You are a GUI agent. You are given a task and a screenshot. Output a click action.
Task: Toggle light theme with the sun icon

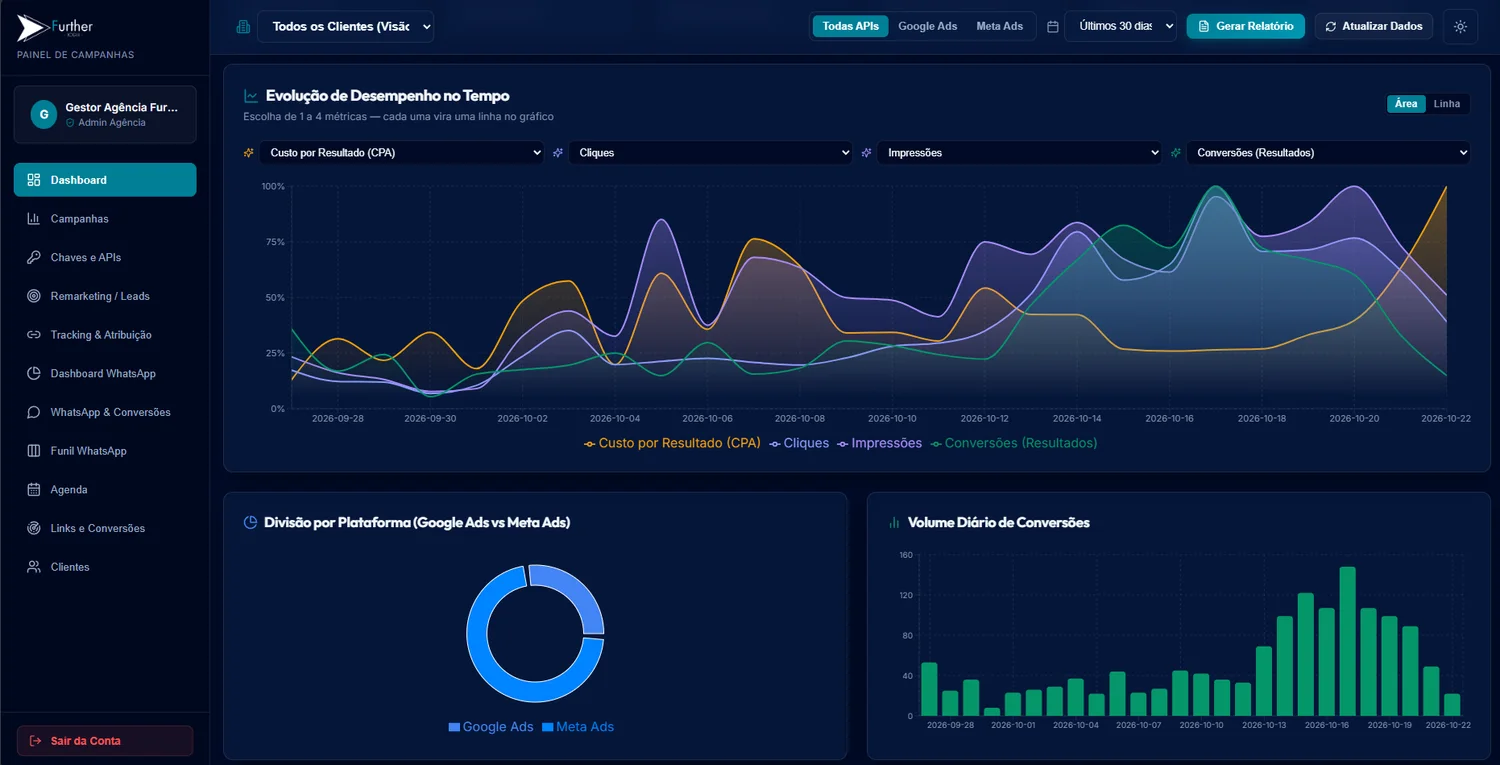(1460, 26)
